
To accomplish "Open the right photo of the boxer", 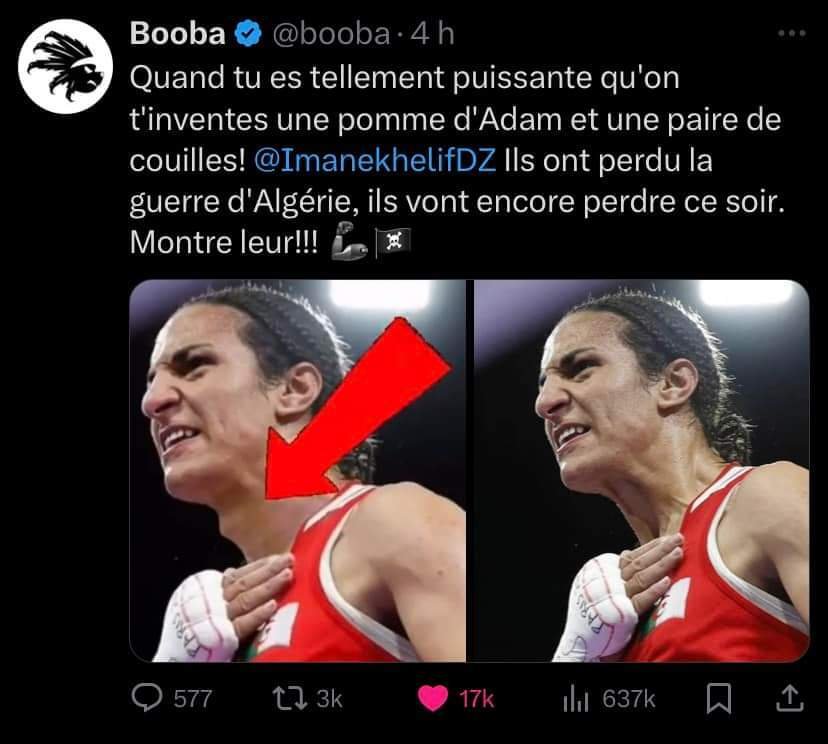I will (642, 470).
